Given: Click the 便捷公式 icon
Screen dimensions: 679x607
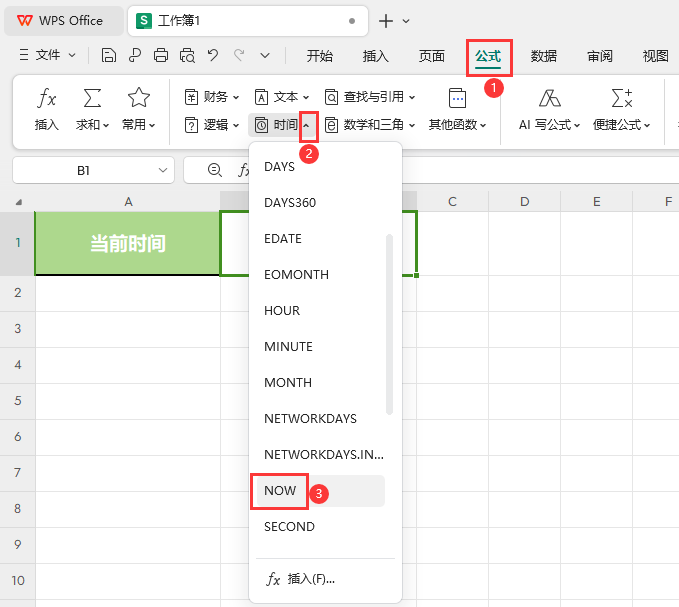Looking at the screenshot, I should (x=622, y=98).
